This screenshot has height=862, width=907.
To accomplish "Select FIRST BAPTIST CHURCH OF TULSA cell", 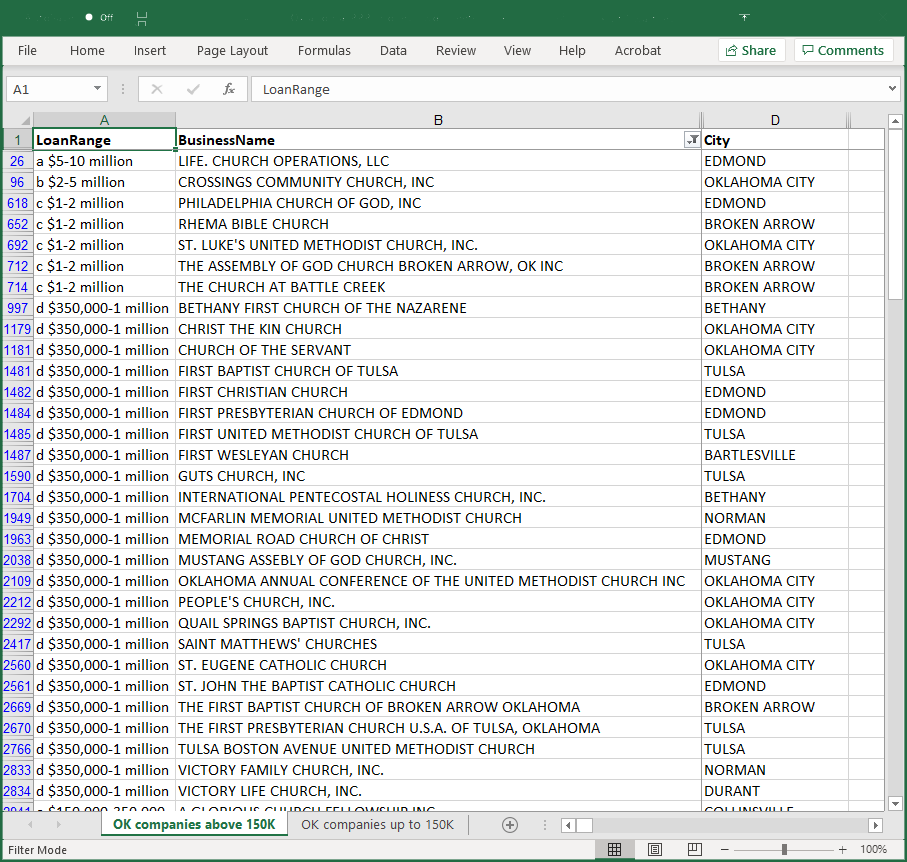I will pos(438,371).
